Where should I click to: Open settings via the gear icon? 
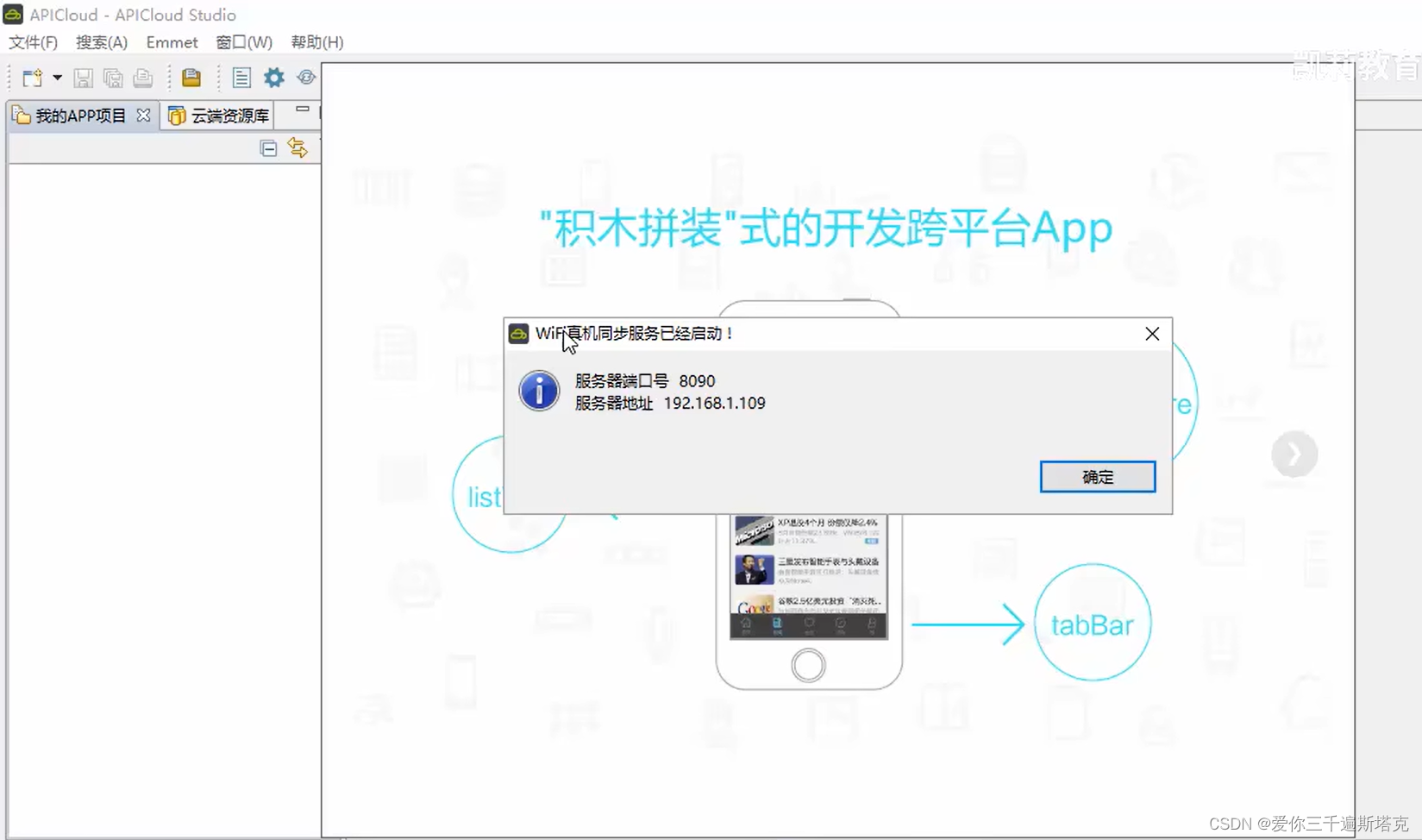273,78
